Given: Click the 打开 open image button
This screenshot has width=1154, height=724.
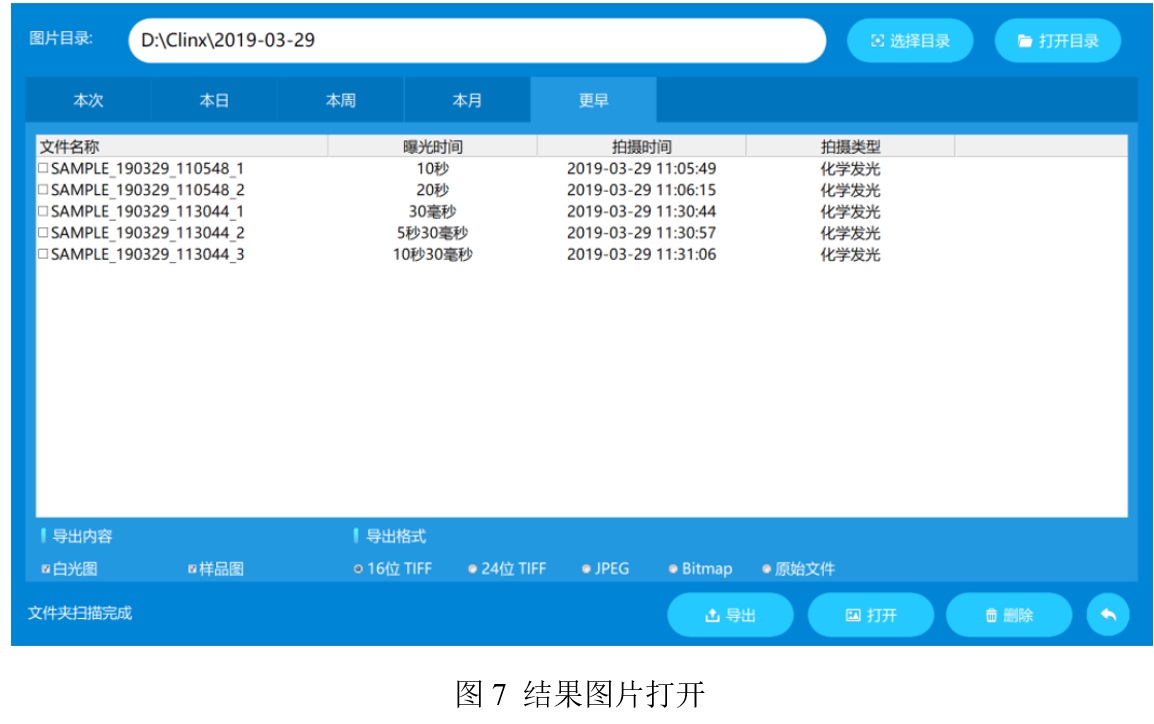Looking at the screenshot, I should (870, 615).
